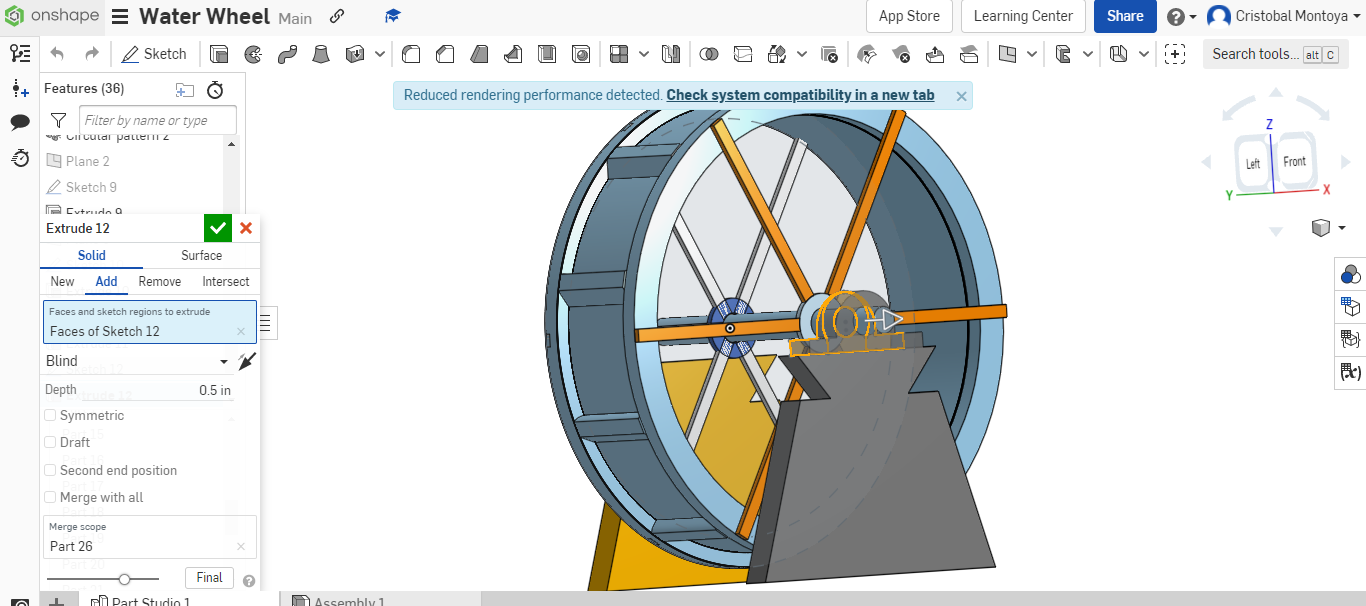Click the Share button
Image resolution: width=1366 pixels, height=606 pixels.
[1125, 16]
